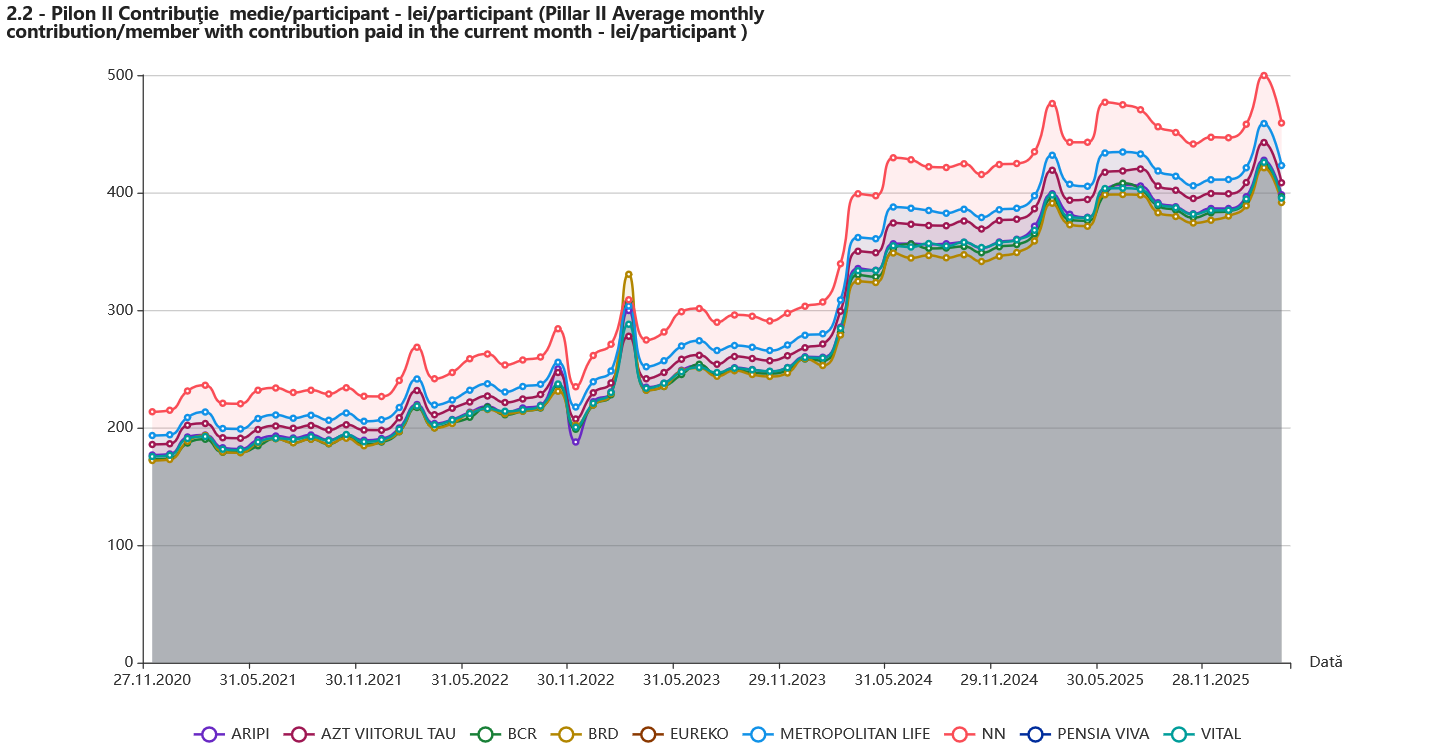Click the ARIPI legend marker icon
Image resolution: width=1433 pixels, height=750 pixels.
(x=209, y=734)
